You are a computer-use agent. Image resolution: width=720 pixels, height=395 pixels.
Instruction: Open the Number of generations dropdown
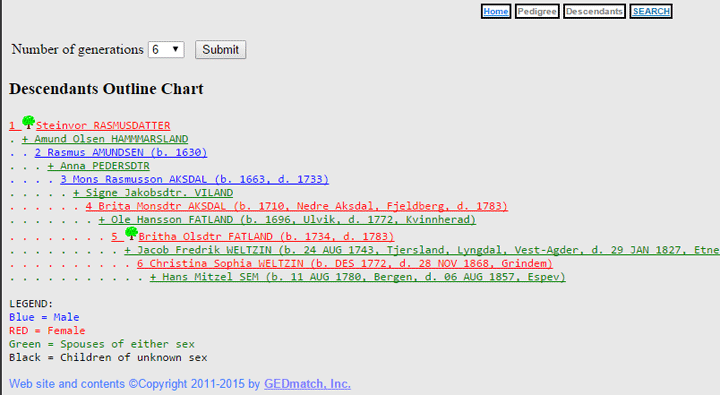166,50
